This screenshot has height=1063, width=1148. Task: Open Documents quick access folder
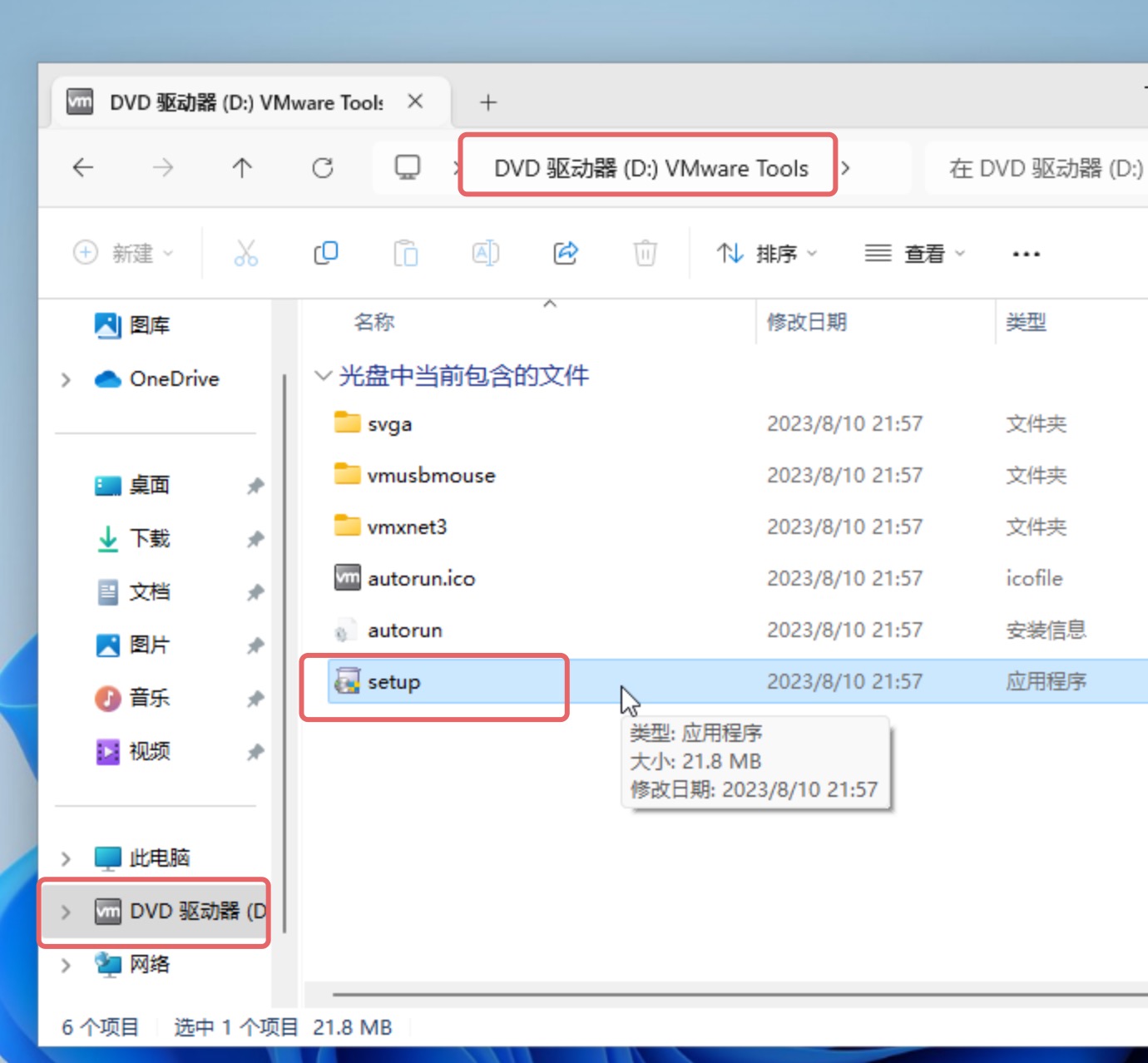pyautogui.click(x=132, y=592)
